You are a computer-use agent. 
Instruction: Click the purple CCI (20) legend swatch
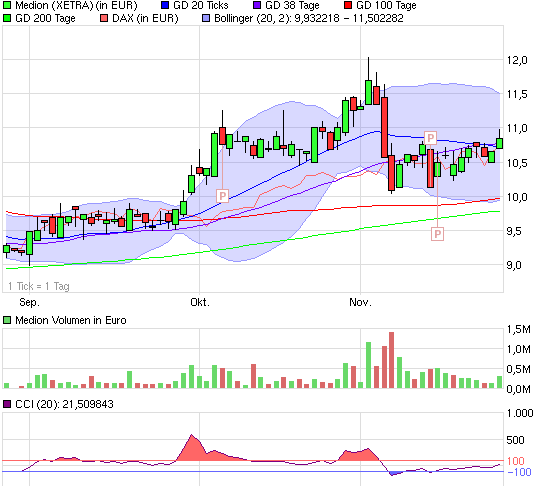[x=7, y=404]
